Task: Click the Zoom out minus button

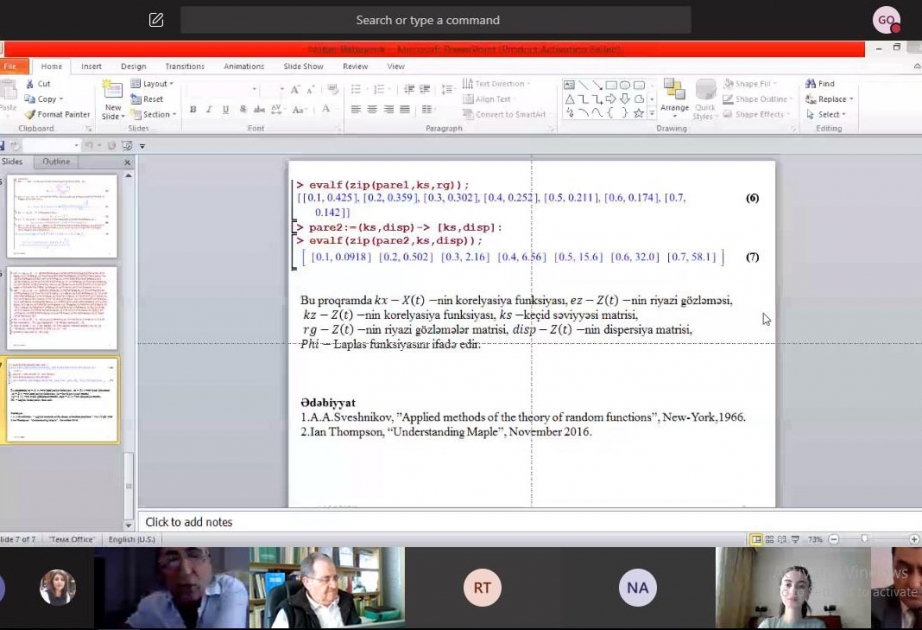Action: pyautogui.click(x=834, y=539)
